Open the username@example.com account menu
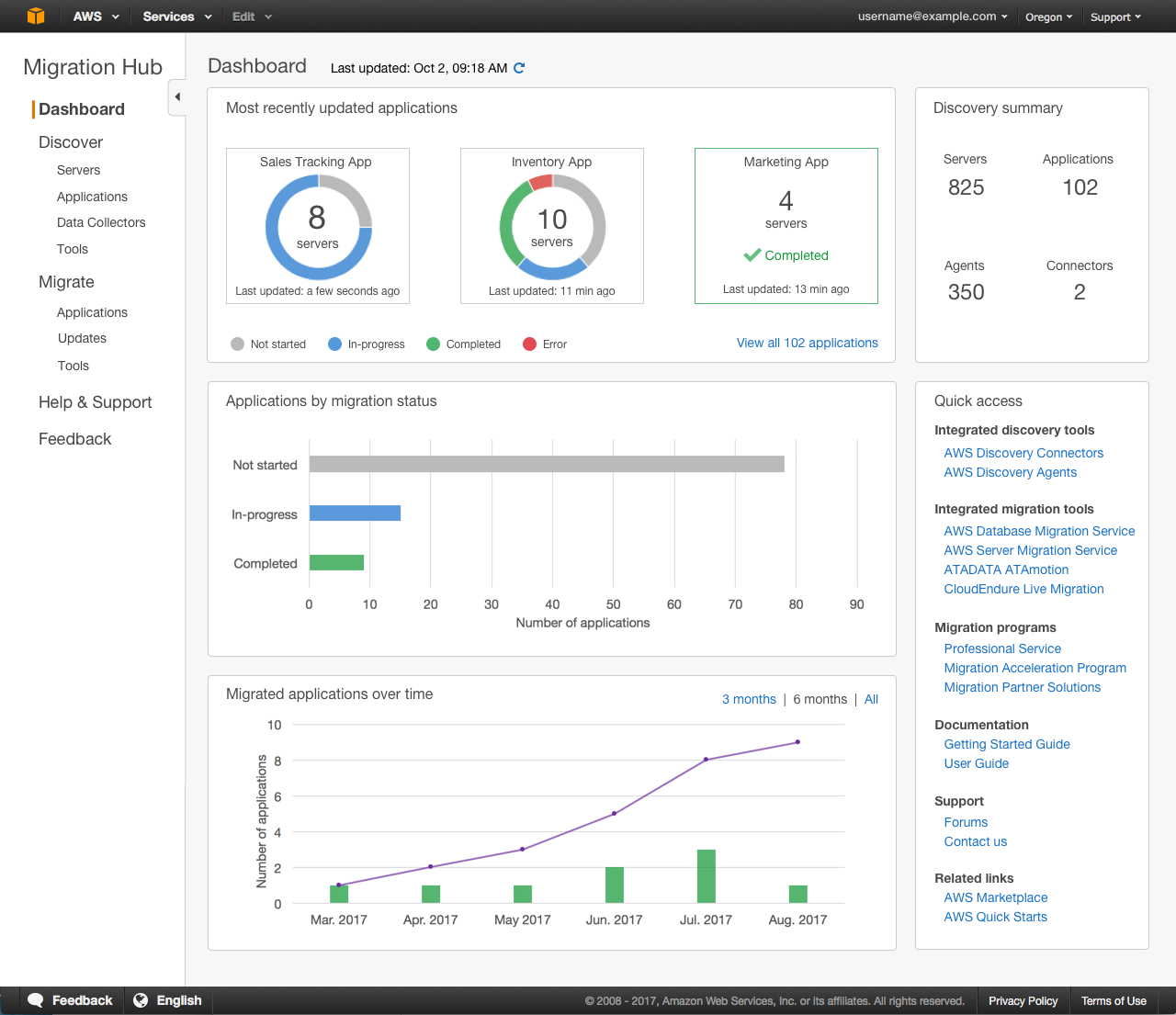The width and height of the screenshot is (1176, 1015). [x=933, y=17]
